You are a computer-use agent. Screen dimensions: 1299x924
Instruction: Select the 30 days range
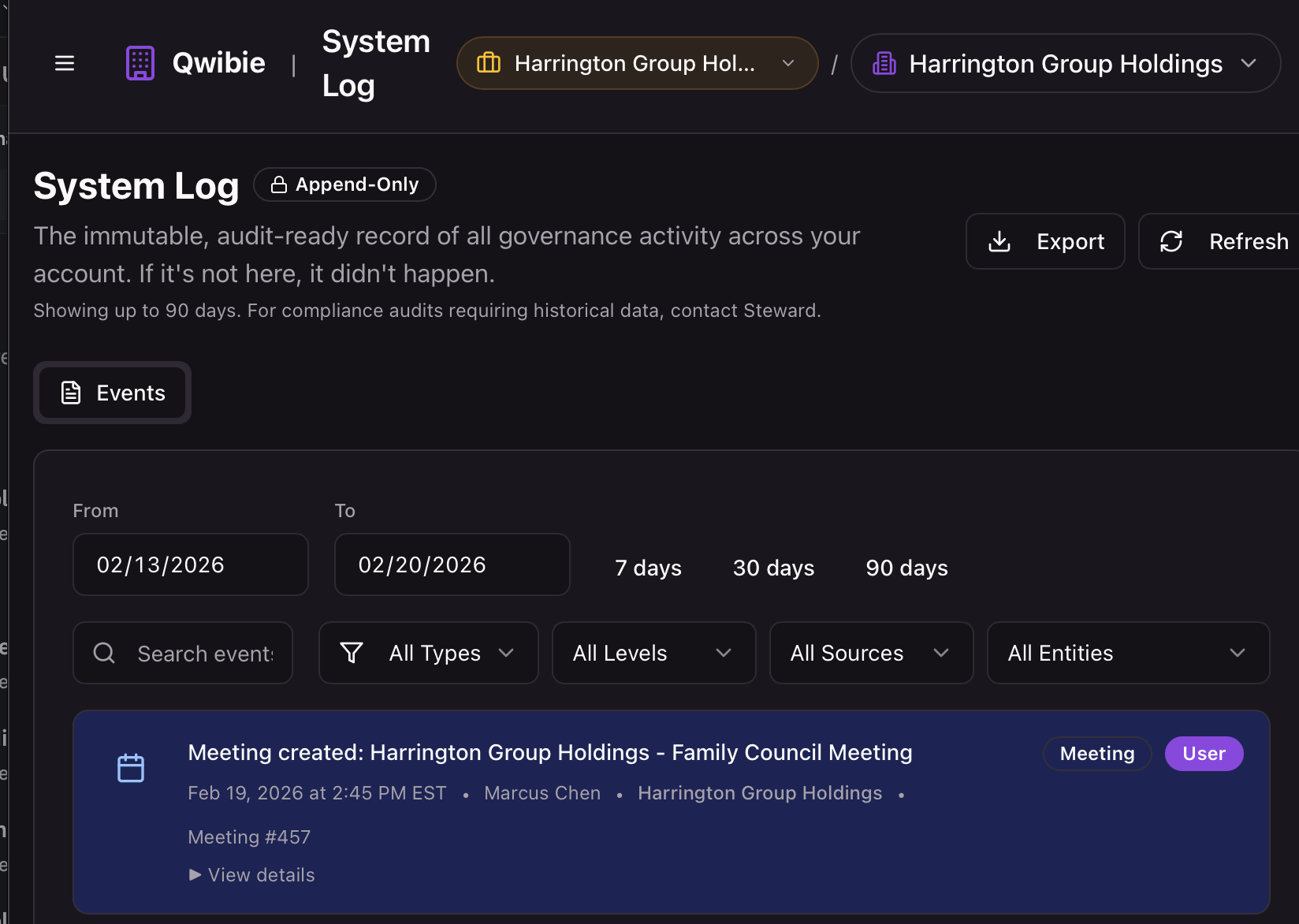point(773,568)
